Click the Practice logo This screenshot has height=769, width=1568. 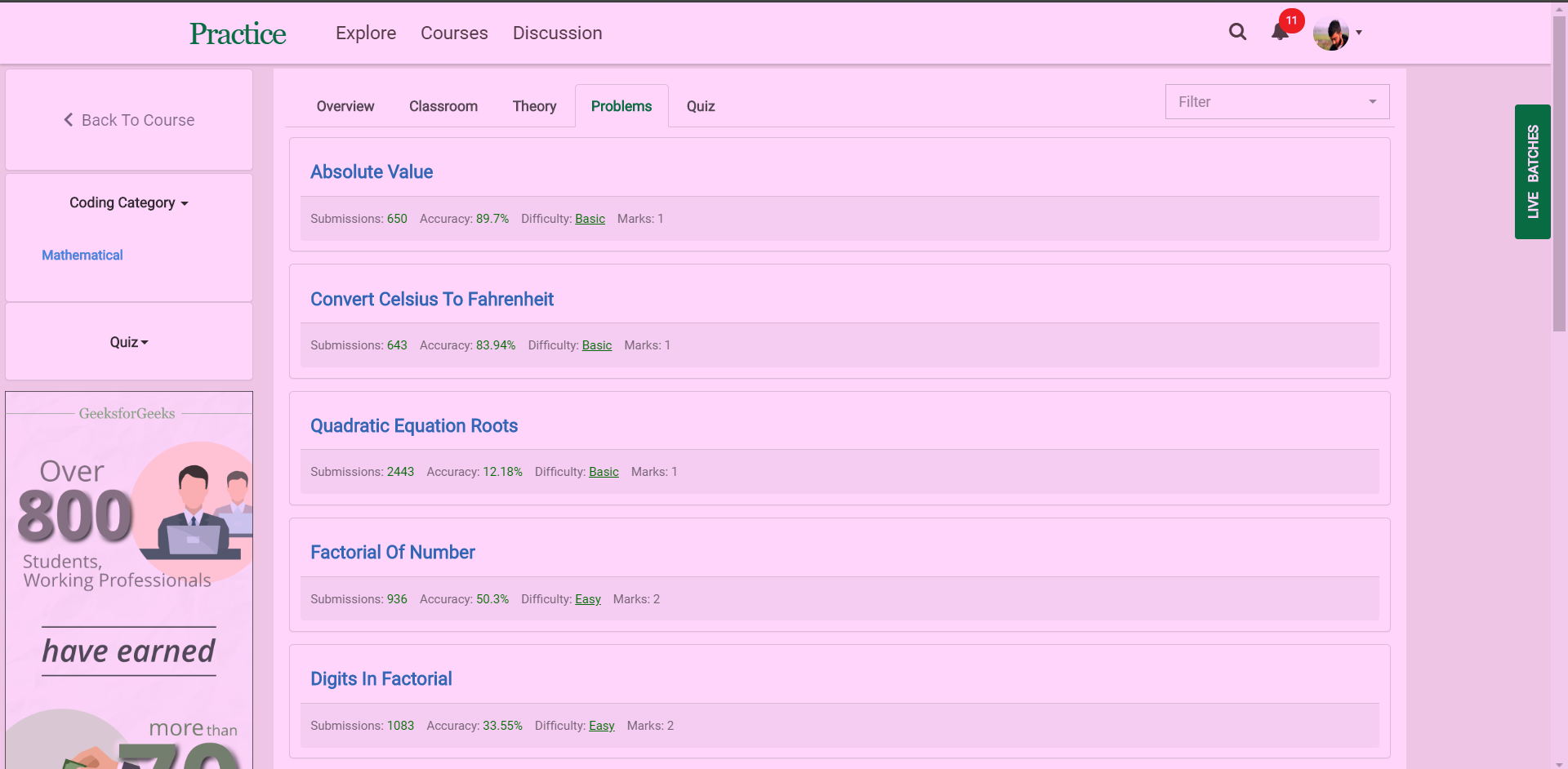(238, 33)
